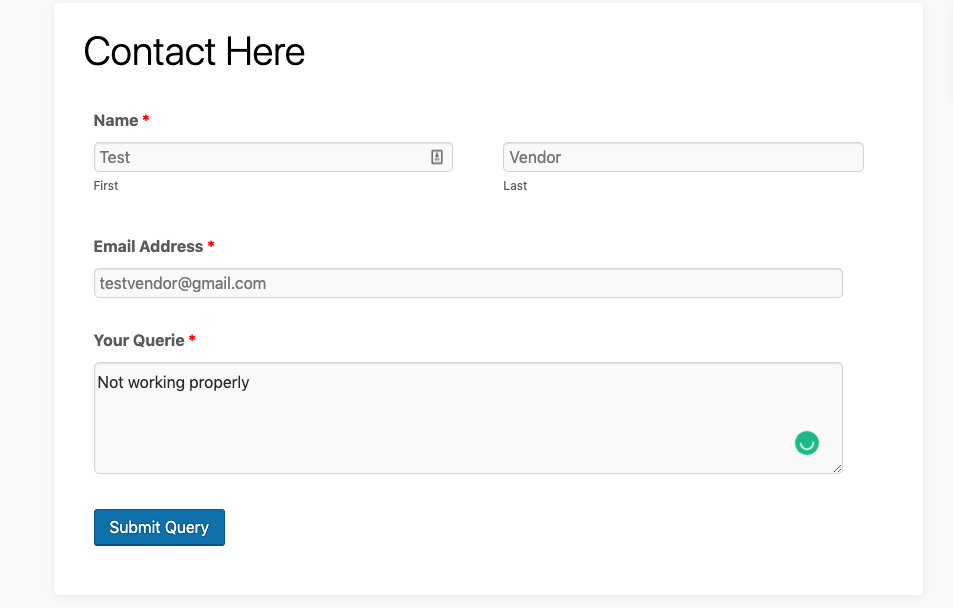Image resolution: width=953 pixels, height=608 pixels.
Task: Click the Submit Query button
Action: (x=159, y=527)
